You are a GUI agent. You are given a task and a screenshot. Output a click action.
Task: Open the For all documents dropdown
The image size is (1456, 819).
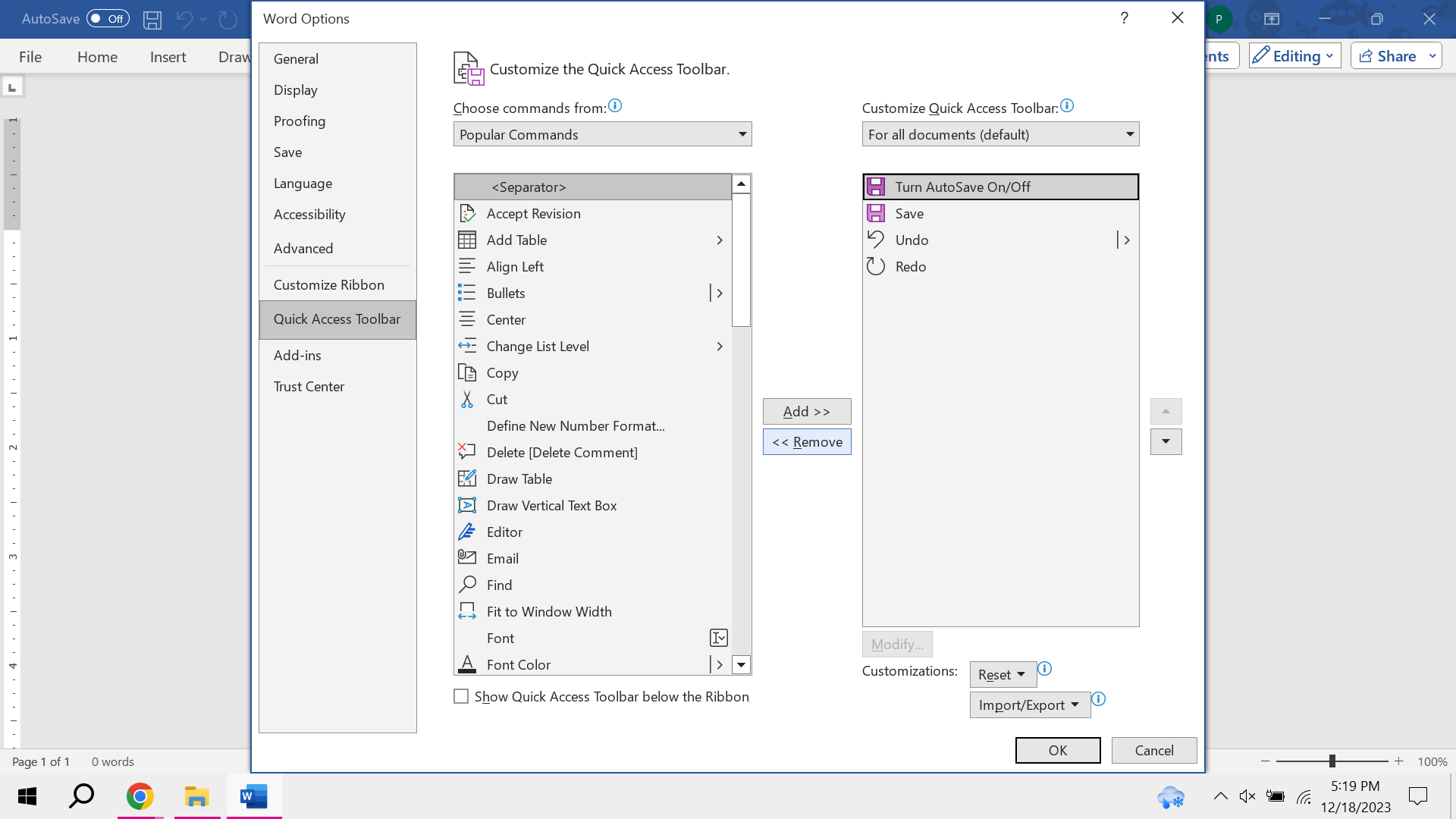999,134
